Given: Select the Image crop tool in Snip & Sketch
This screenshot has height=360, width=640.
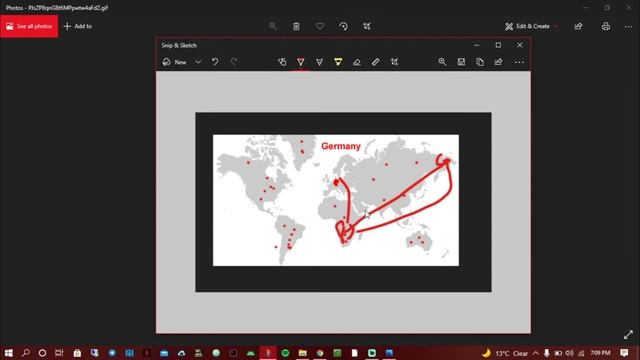Looking at the screenshot, I should pos(394,62).
